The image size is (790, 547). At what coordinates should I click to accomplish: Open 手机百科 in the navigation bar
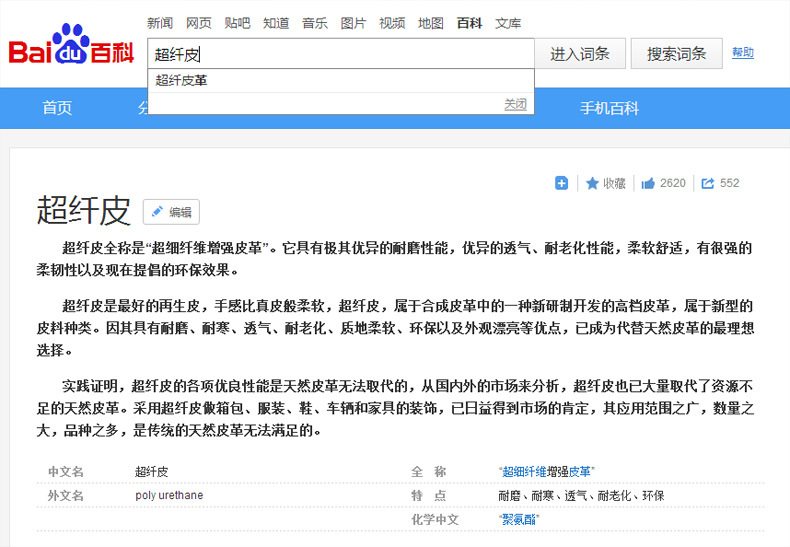[609, 108]
